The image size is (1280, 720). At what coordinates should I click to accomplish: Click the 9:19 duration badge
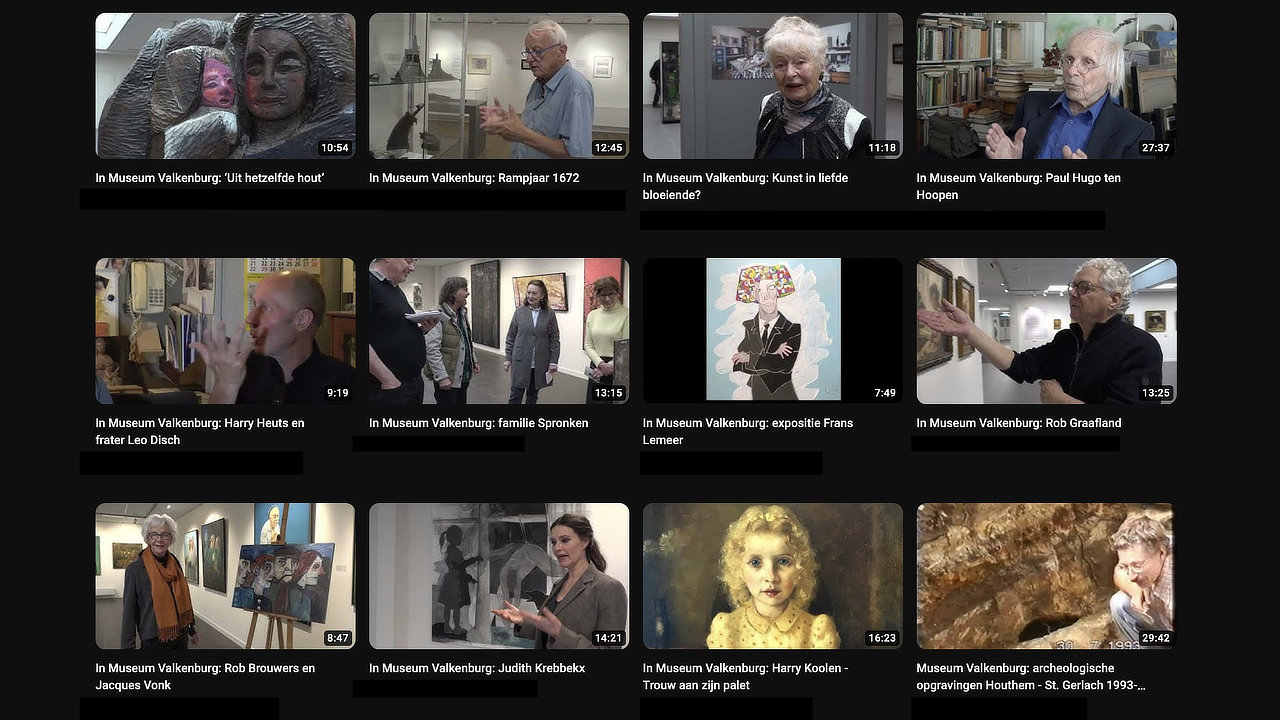click(338, 393)
